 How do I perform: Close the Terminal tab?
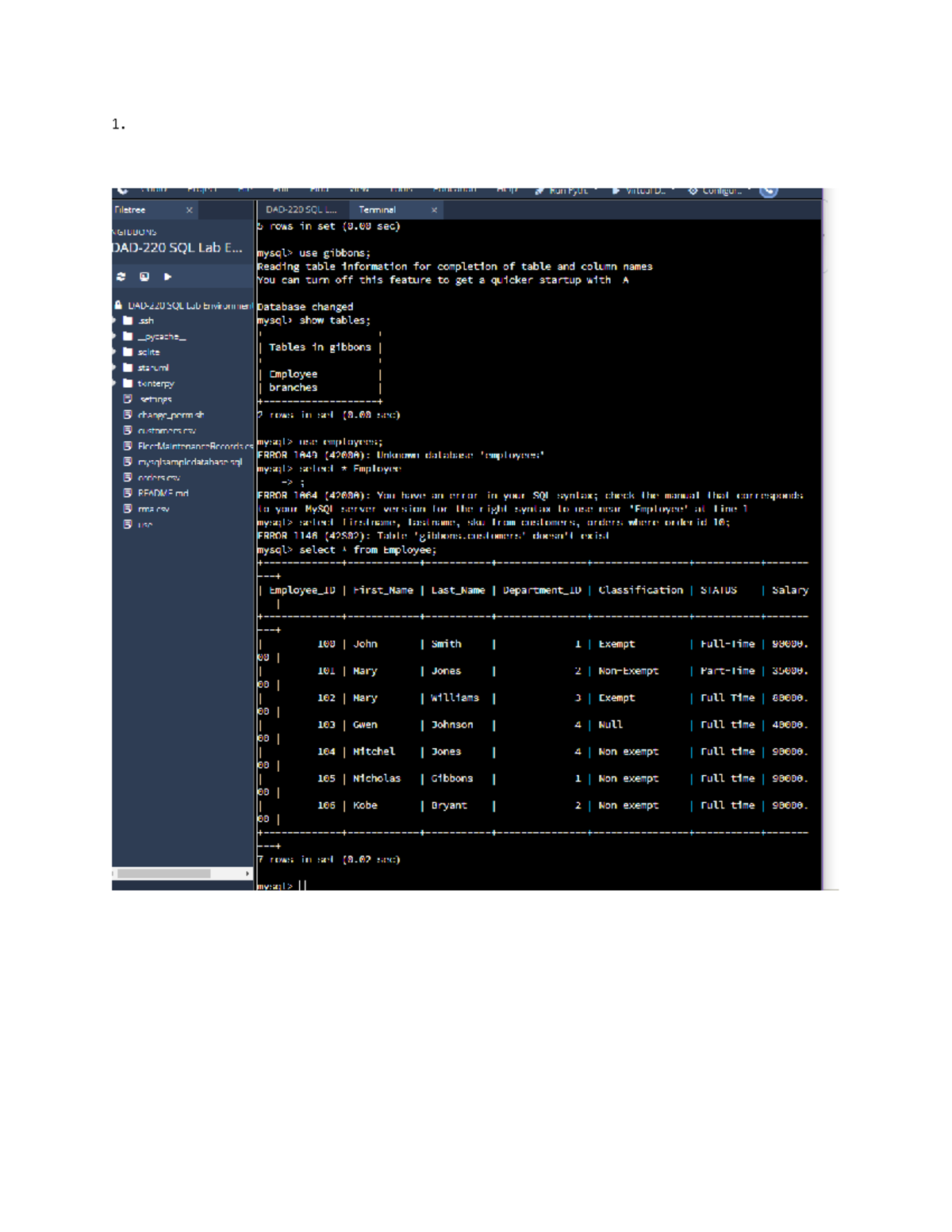[x=434, y=210]
